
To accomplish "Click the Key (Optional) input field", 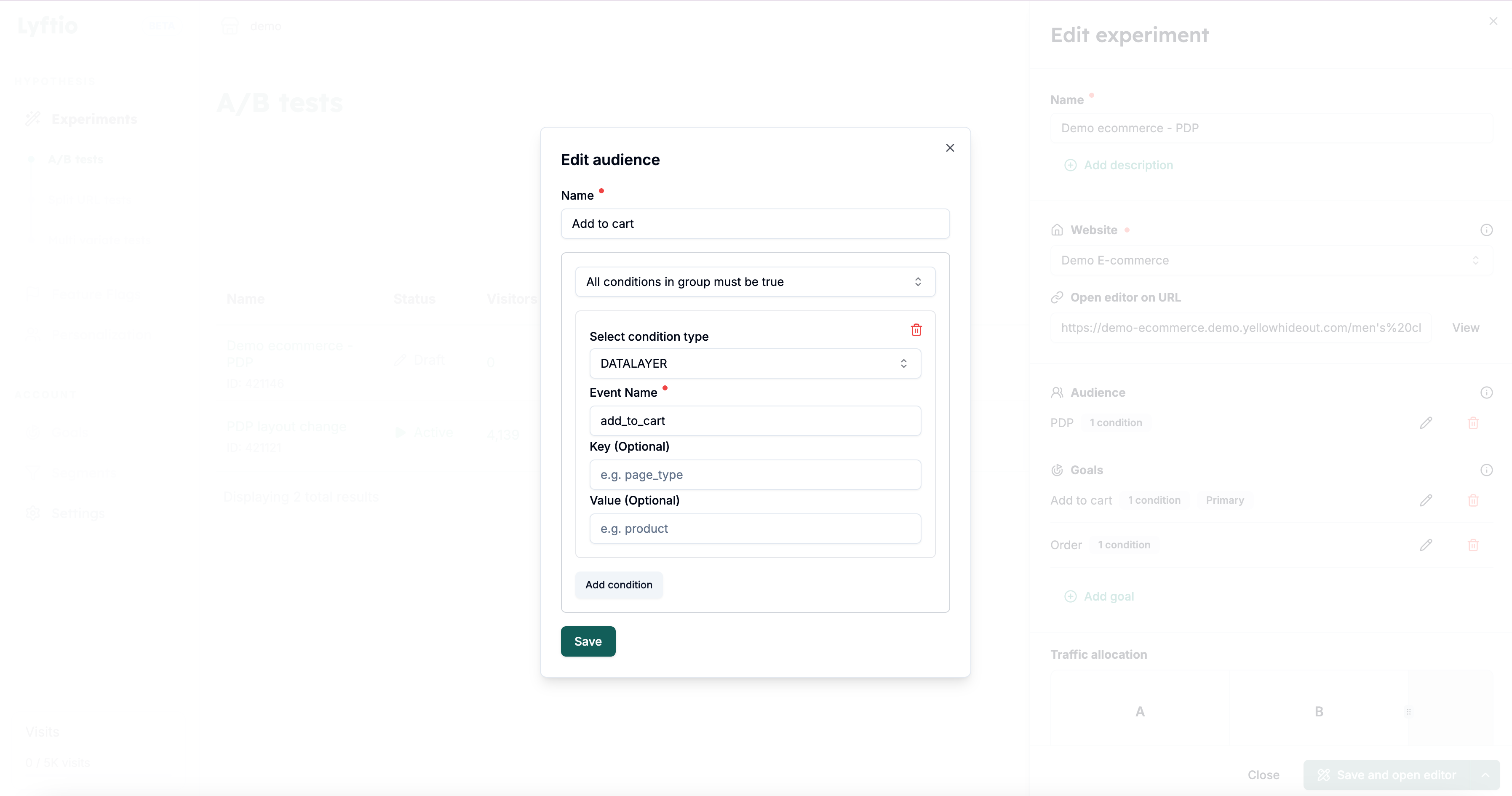I will [x=755, y=475].
